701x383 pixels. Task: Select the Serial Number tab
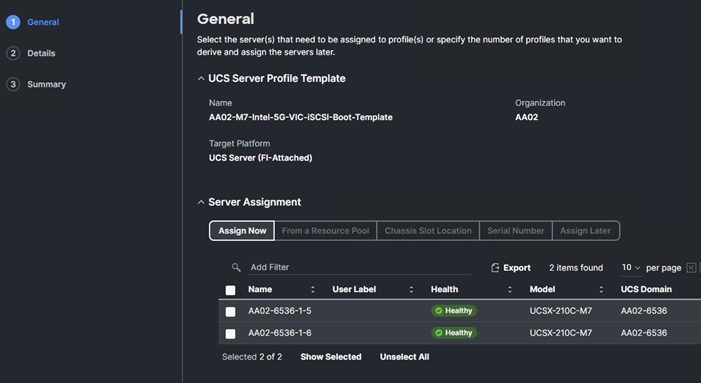(515, 231)
